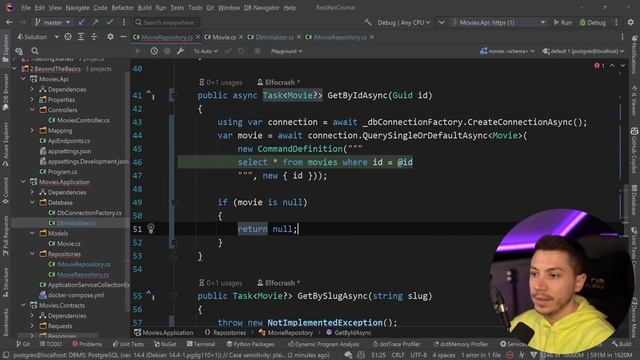Open the more actions dots next to Debug
Screen dimensions: 640x360
tap(616, 22)
